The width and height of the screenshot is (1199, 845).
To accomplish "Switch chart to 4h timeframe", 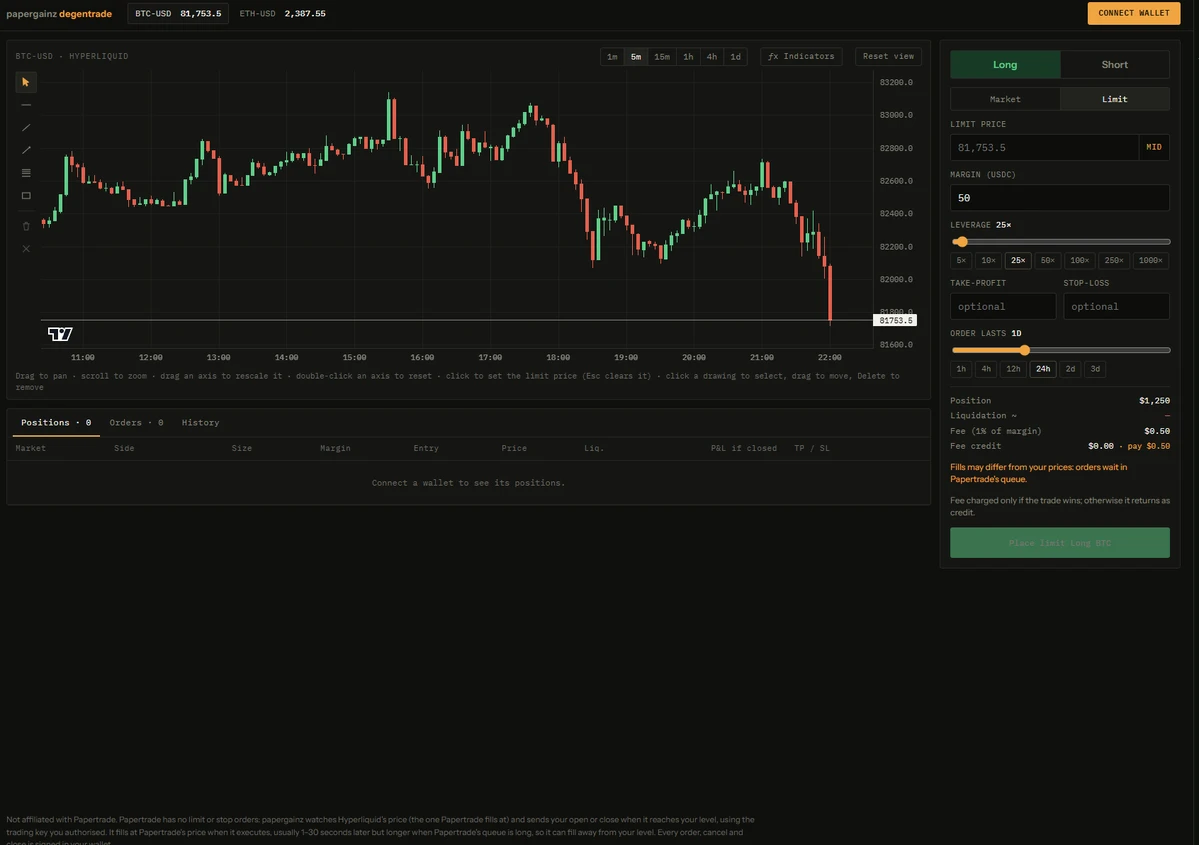I will point(712,57).
